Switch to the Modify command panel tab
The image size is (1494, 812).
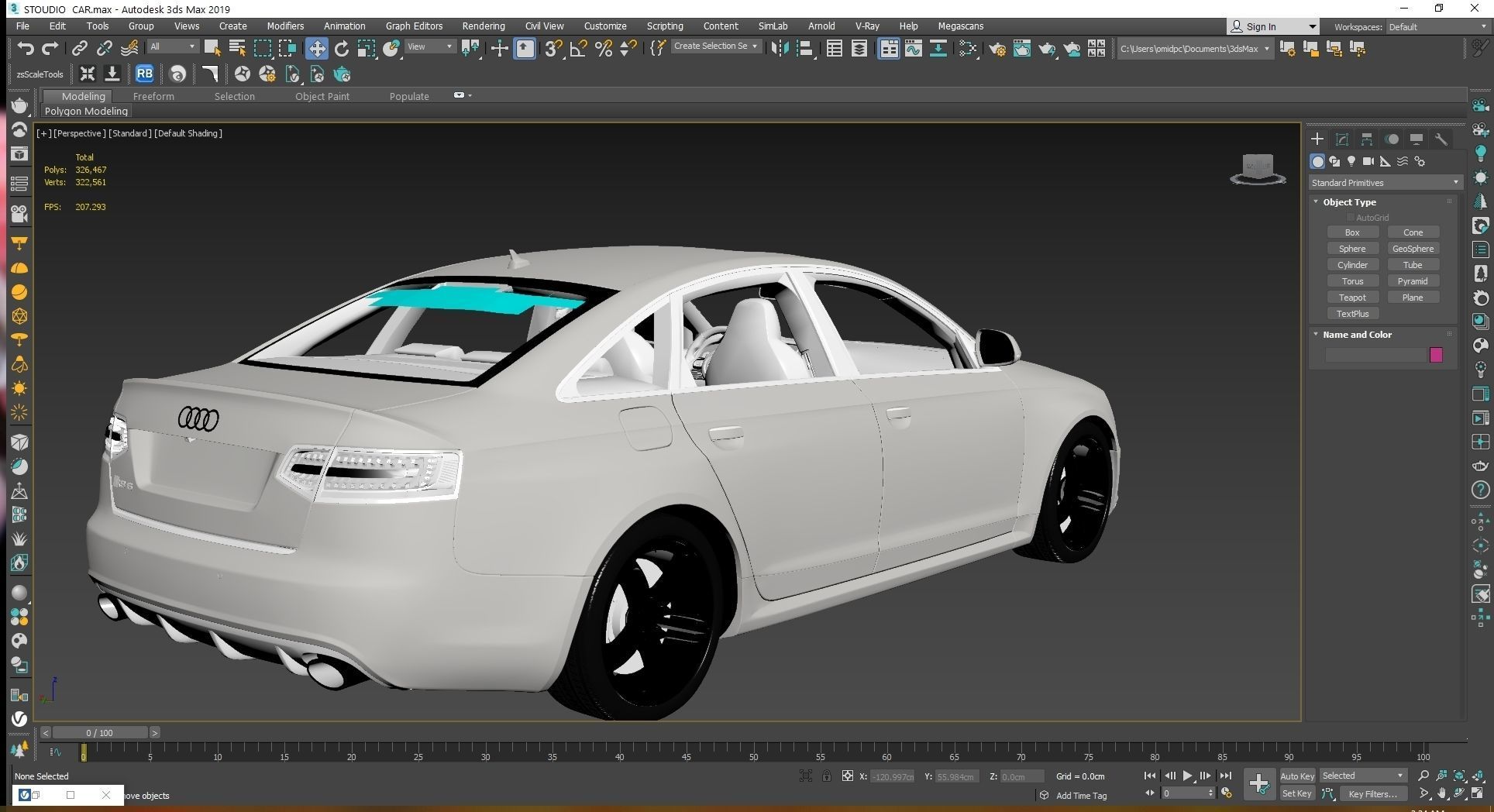(1342, 139)
